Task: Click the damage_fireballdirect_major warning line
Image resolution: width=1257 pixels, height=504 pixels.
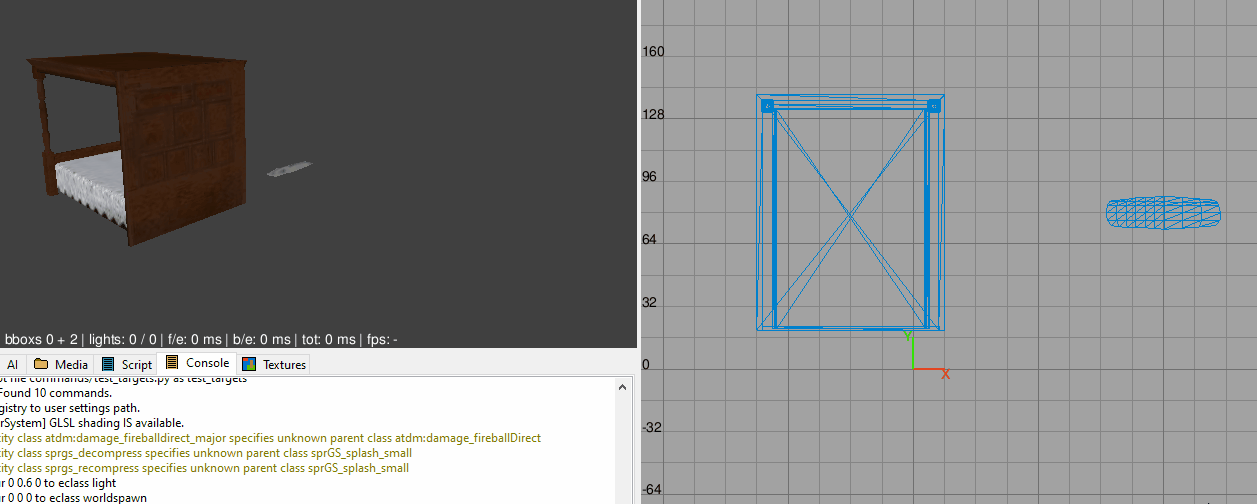Action: click(x=270, y=438)
